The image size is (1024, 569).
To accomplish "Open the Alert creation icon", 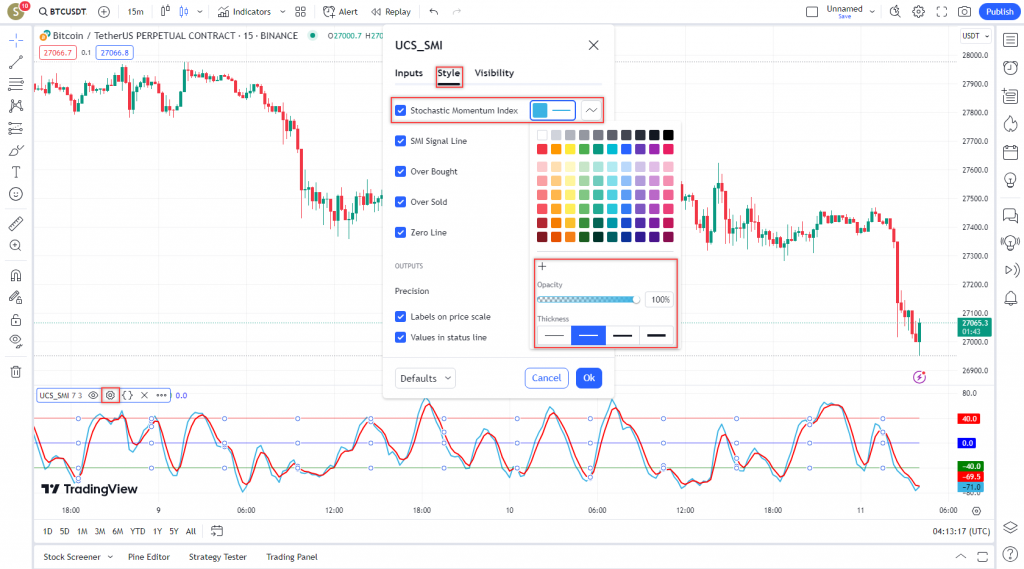I will 340,12.
